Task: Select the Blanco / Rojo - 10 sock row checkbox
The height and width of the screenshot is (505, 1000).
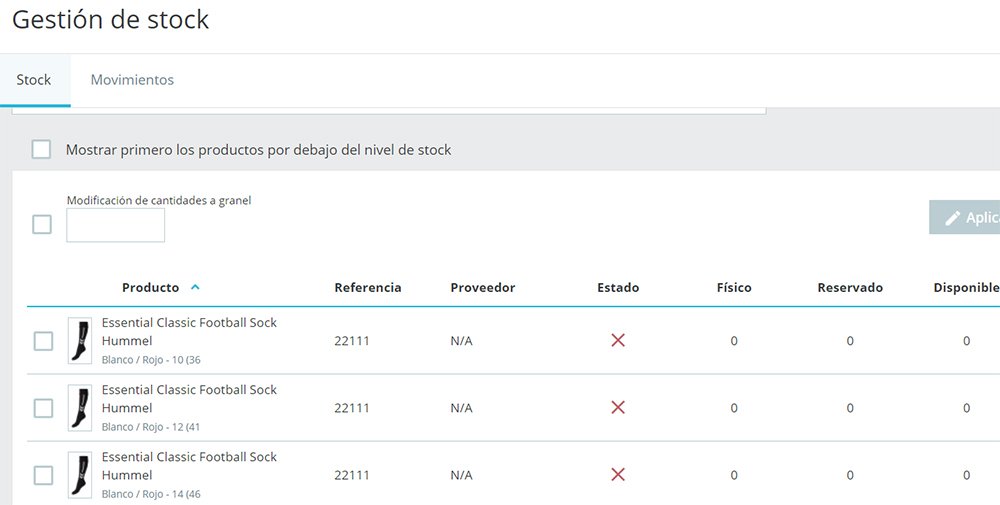Action: (44, 341)
